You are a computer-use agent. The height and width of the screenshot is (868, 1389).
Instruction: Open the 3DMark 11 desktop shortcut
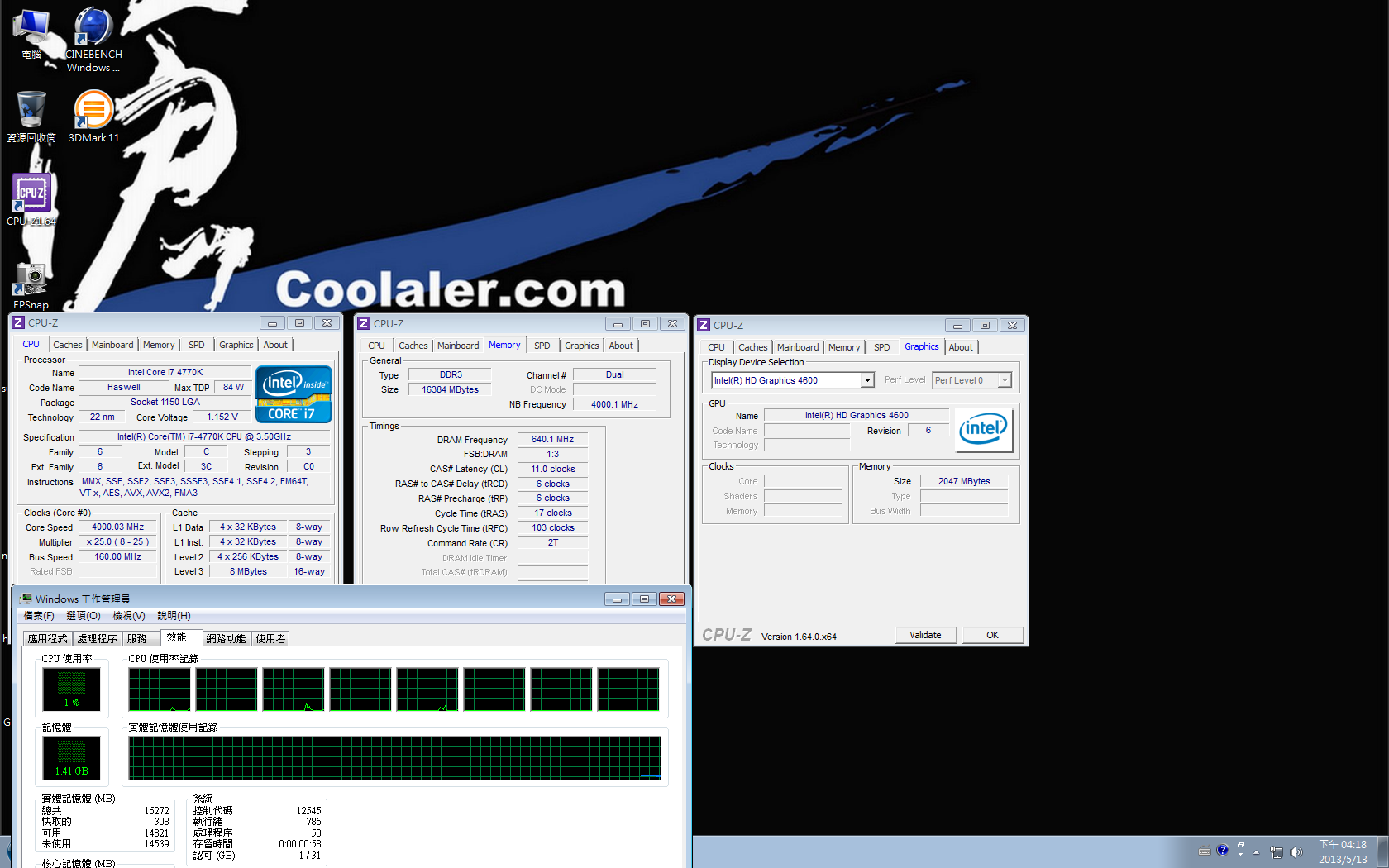click(93, 117)
